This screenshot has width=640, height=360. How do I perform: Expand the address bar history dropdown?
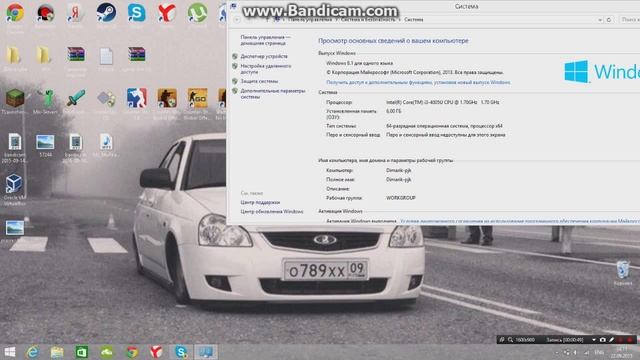coord(600,20)
